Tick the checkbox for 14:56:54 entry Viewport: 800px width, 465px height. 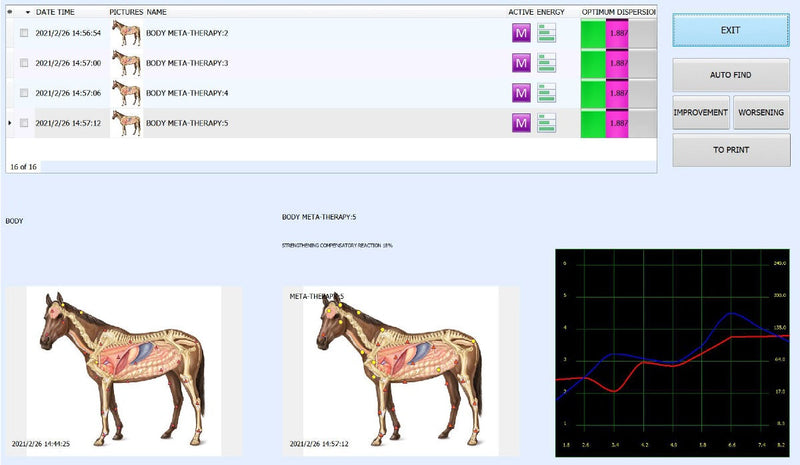coord(24,33)
